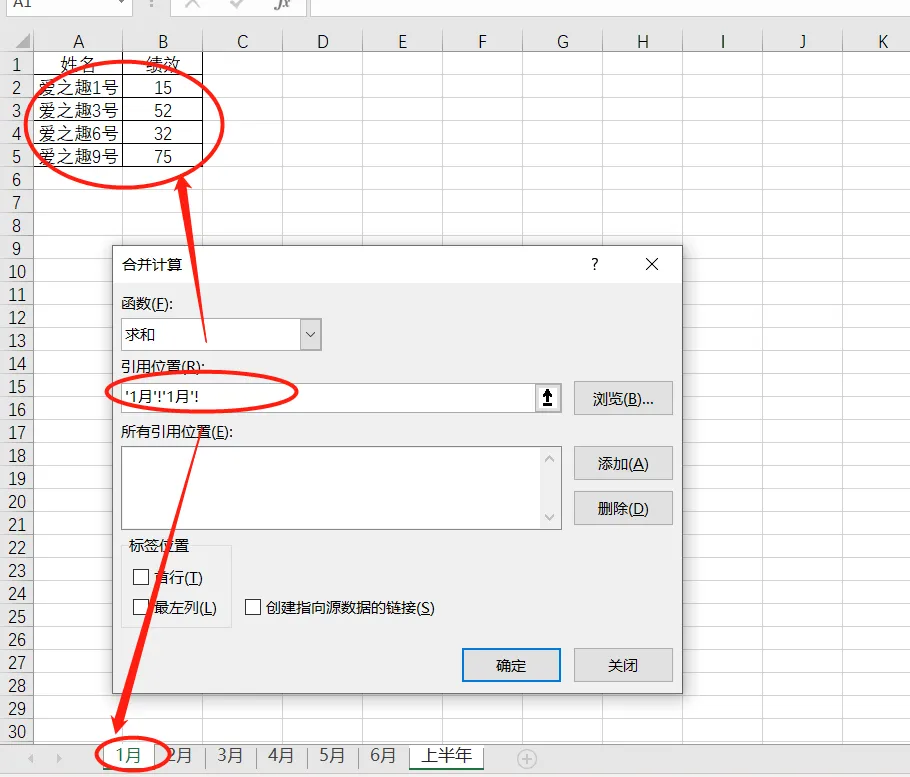Image resolution: width=910 pixels, height=777 pixels.
Task: Confirm with the 确定 button
Action: [x=511, y=665]
